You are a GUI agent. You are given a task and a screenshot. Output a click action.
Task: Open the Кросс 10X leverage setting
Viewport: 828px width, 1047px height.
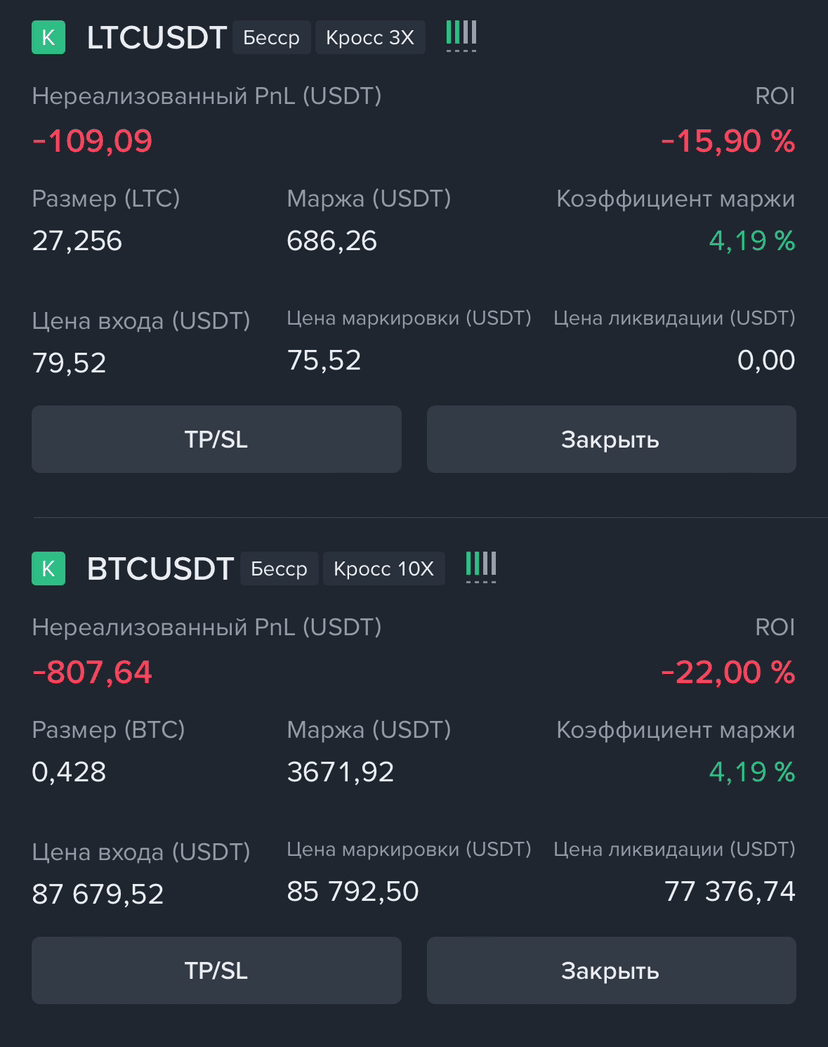click(x=384, y=568)
